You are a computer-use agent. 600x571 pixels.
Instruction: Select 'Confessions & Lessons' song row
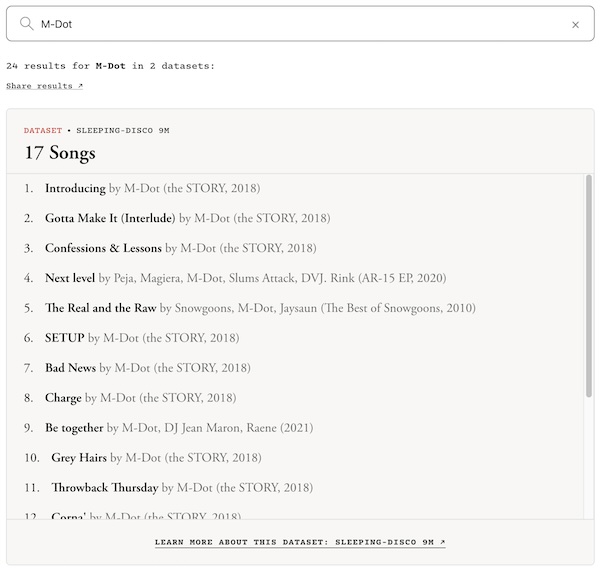[170, 248]
